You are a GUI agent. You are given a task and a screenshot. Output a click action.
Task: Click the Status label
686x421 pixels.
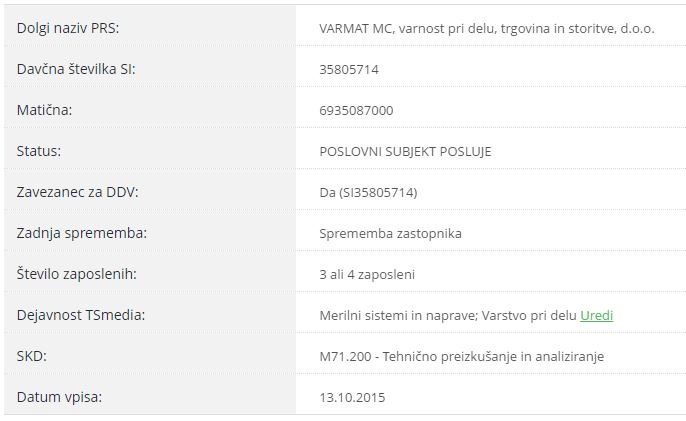(39, 151)
